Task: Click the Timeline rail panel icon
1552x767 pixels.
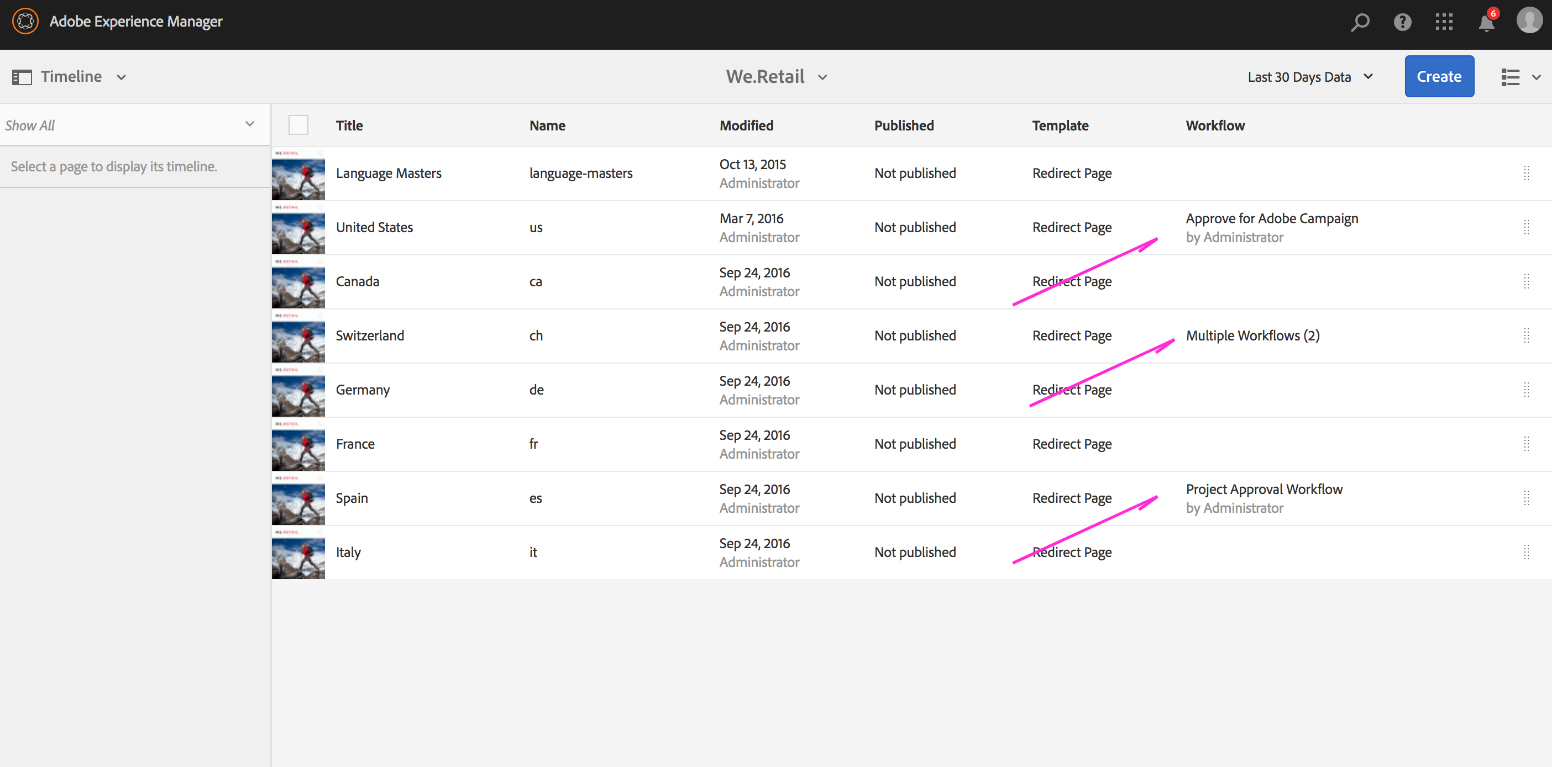Action: [21, 77]
